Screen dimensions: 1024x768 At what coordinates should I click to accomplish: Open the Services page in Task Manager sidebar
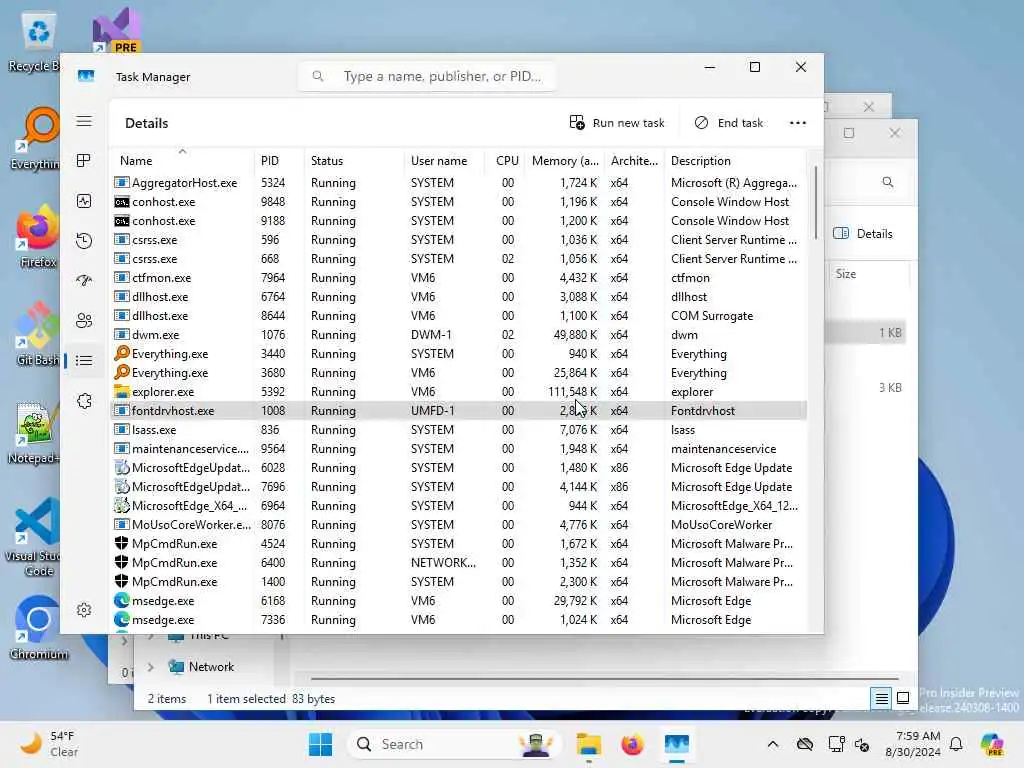84,401
